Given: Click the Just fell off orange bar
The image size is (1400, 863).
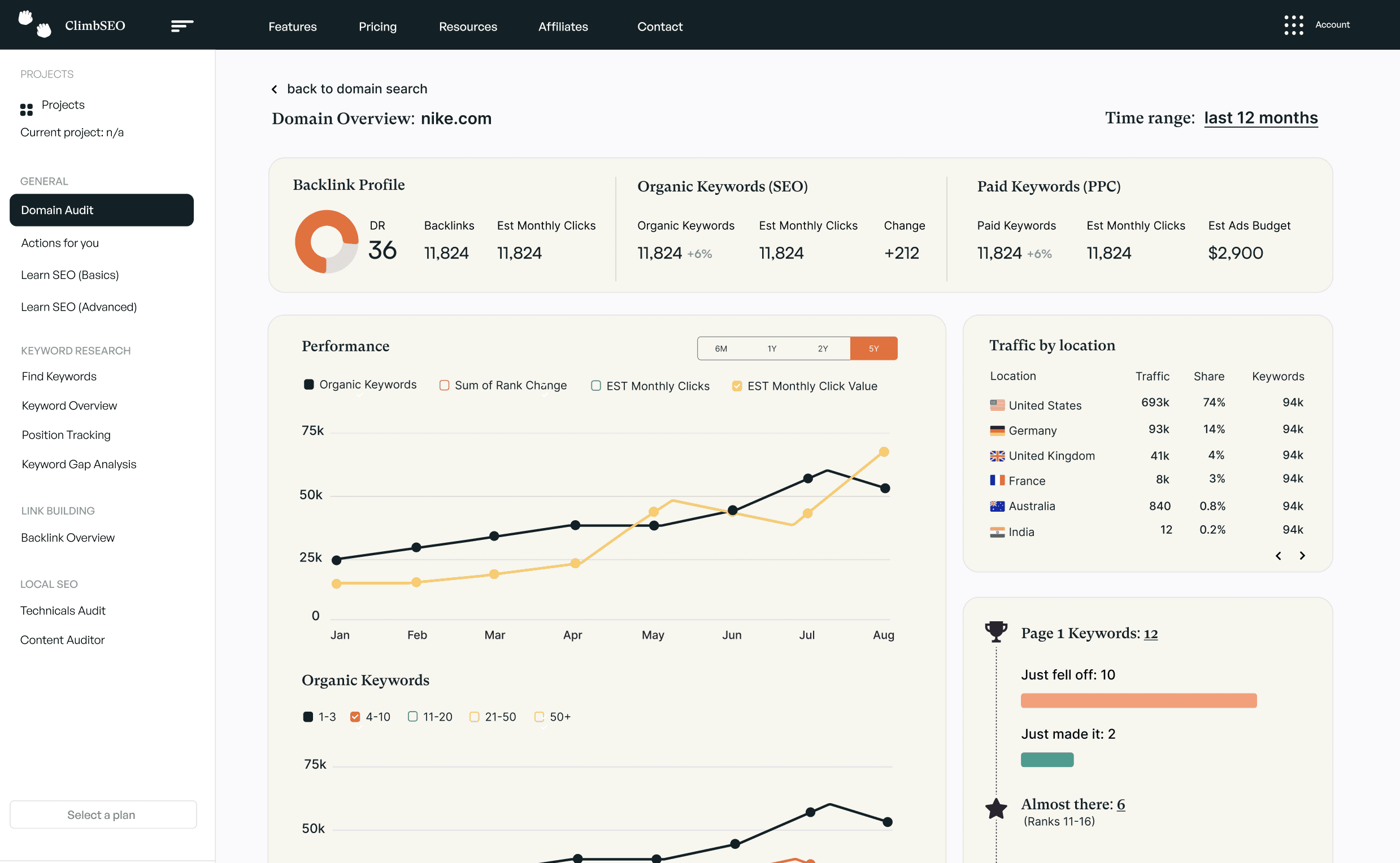Looking at the screenshot, I should click(1138, 700).
